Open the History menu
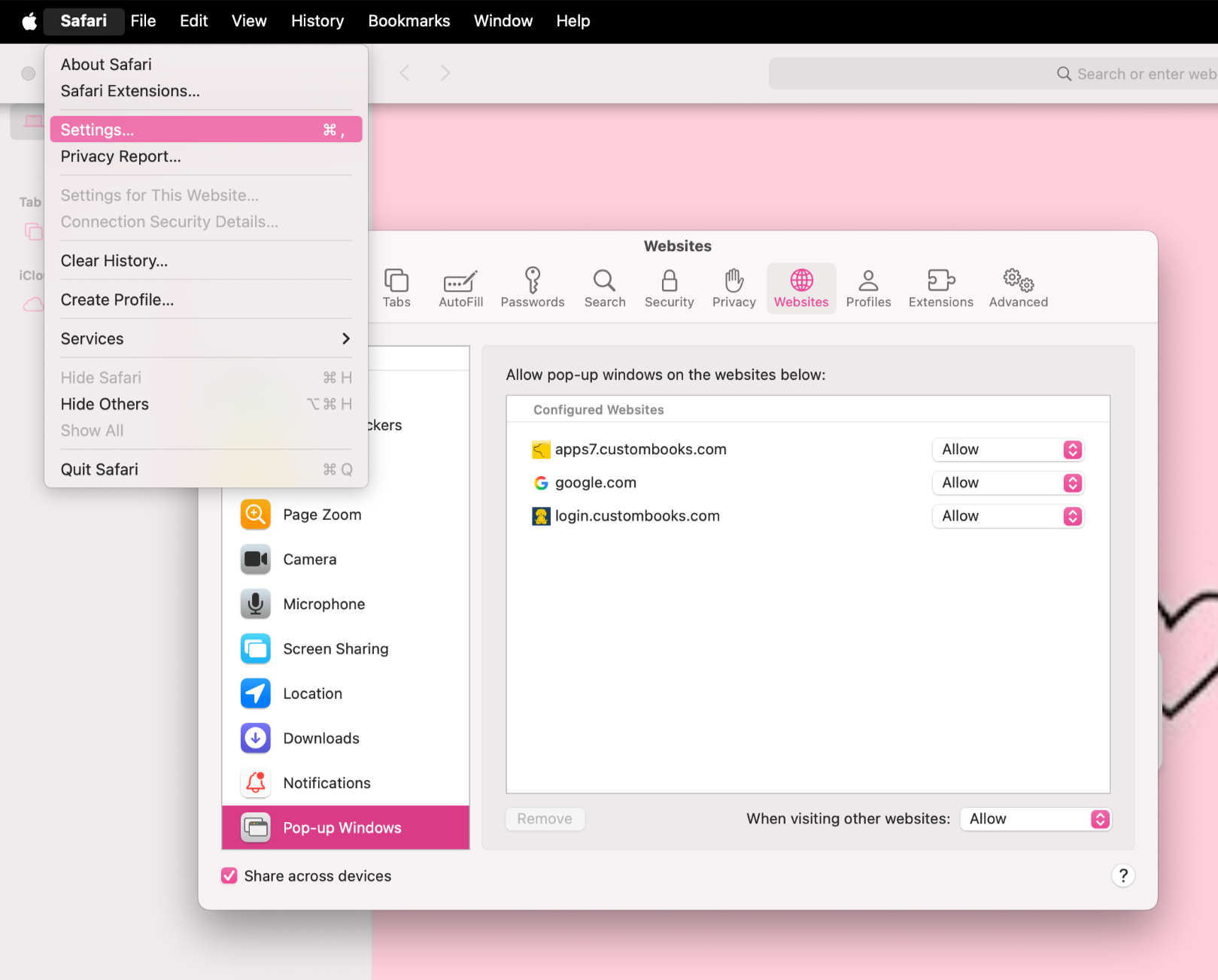 click(317, 21)
